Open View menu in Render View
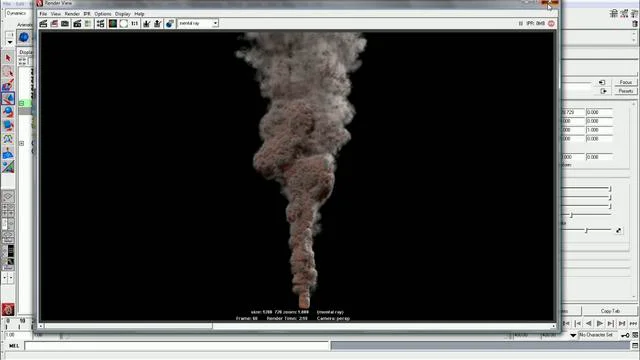This screenshot has width=640, height=360. pyautogui.click(x=56, y=14)
